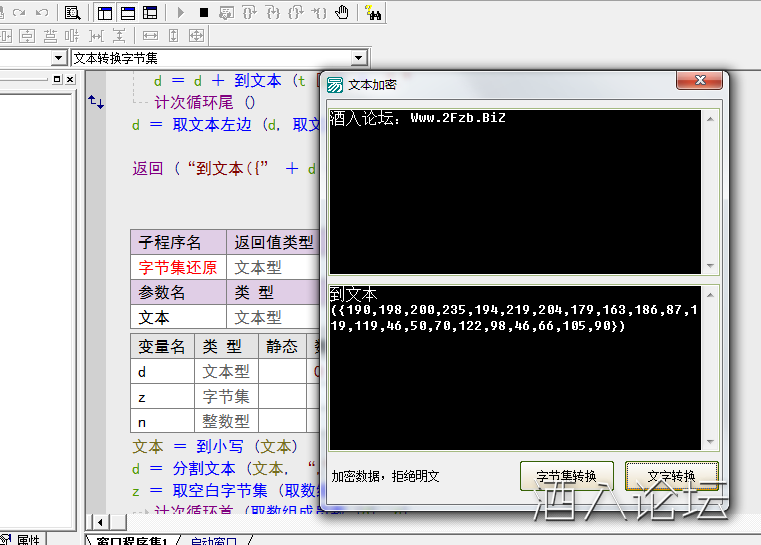Click the print preview magnifier icon
Screen dimensions: 761x545
[x=72, y=13]
